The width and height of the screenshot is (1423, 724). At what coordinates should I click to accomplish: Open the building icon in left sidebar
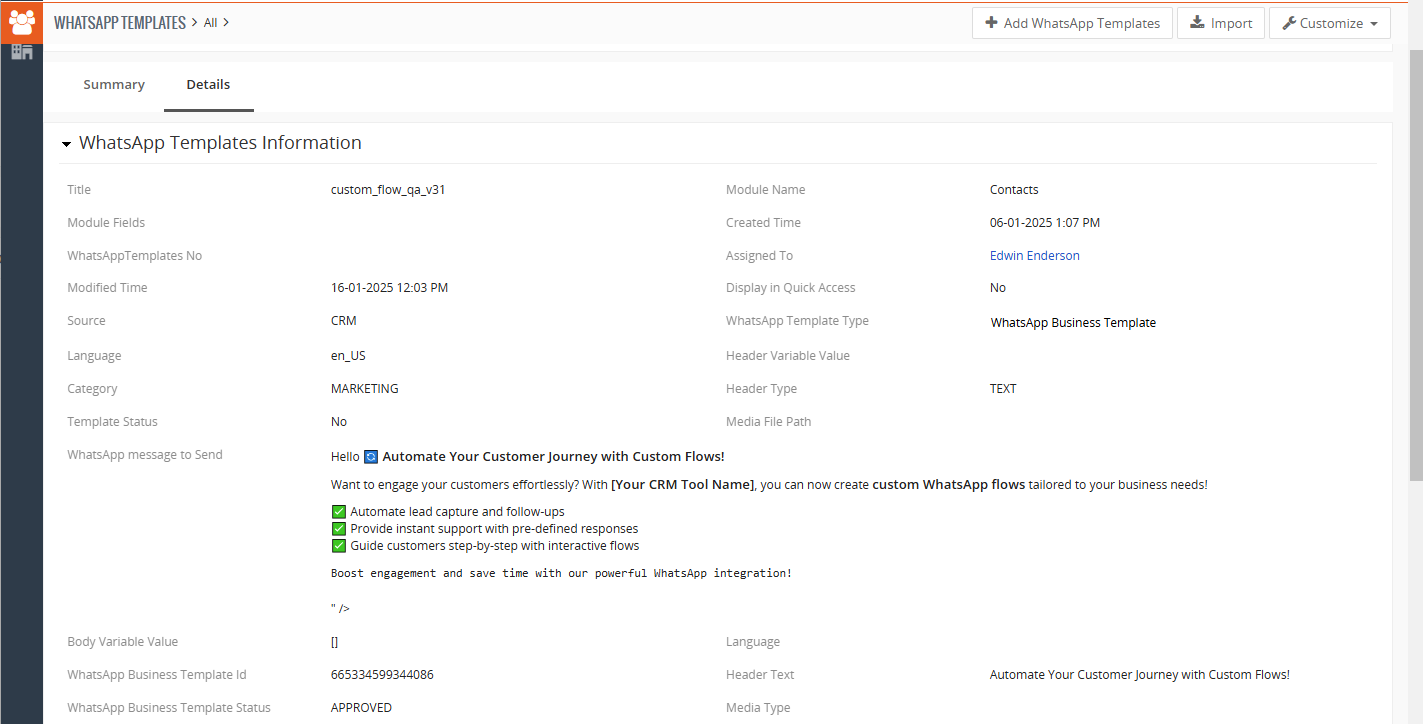pos(21,52)
